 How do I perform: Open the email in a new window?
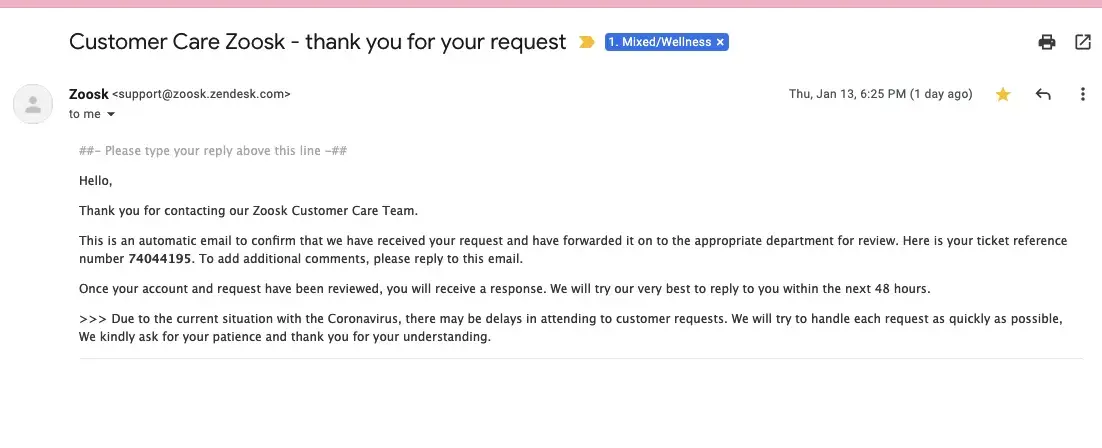tap(1082, 42)
